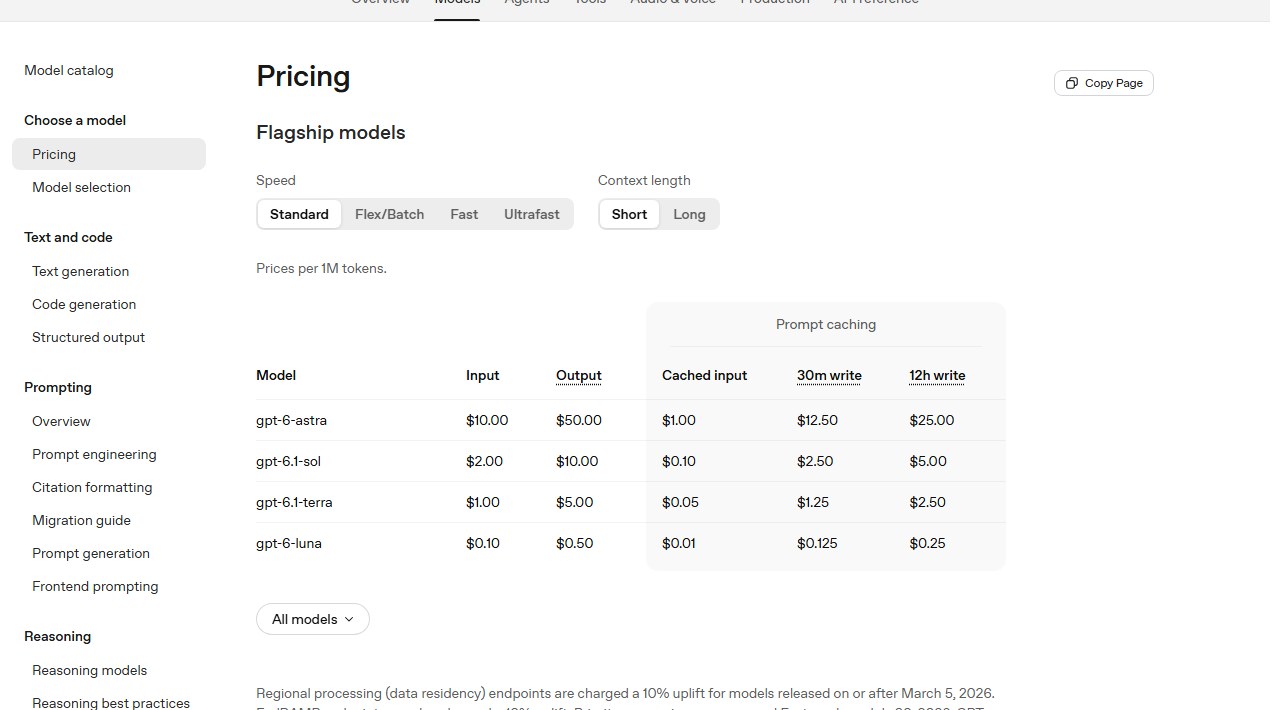Click the $0.50 output price

[575, 543]
